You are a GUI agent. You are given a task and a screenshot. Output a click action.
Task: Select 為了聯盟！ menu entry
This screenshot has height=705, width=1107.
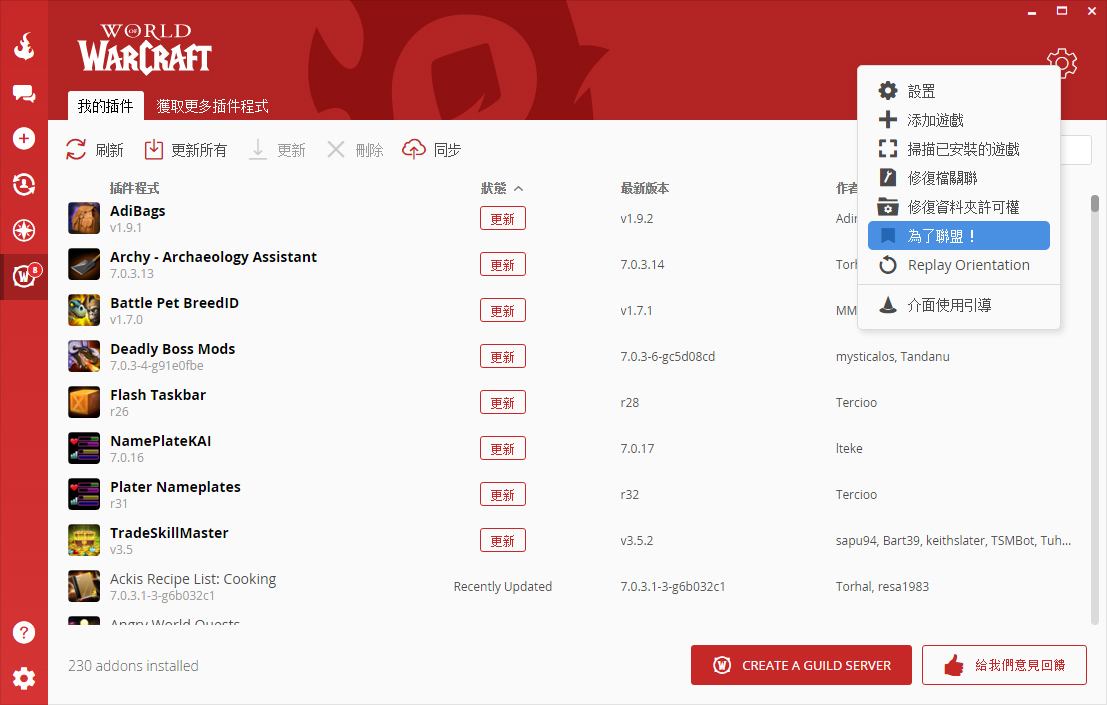tap(959, 236)
